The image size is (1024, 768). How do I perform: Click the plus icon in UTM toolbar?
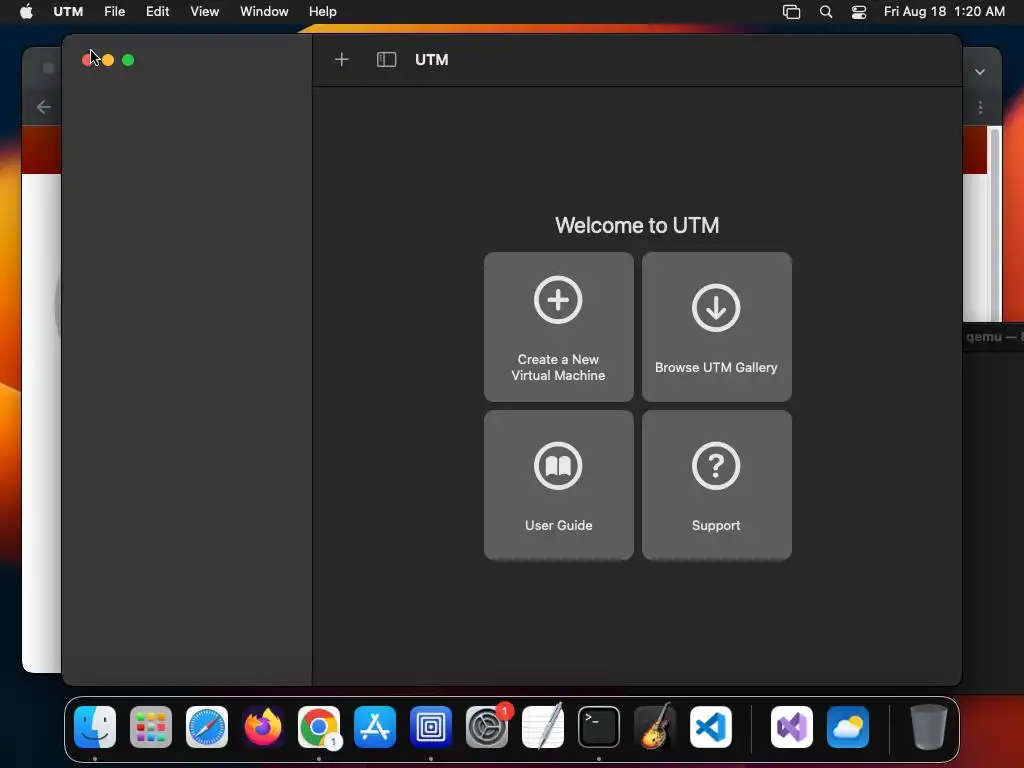point(342,60)
